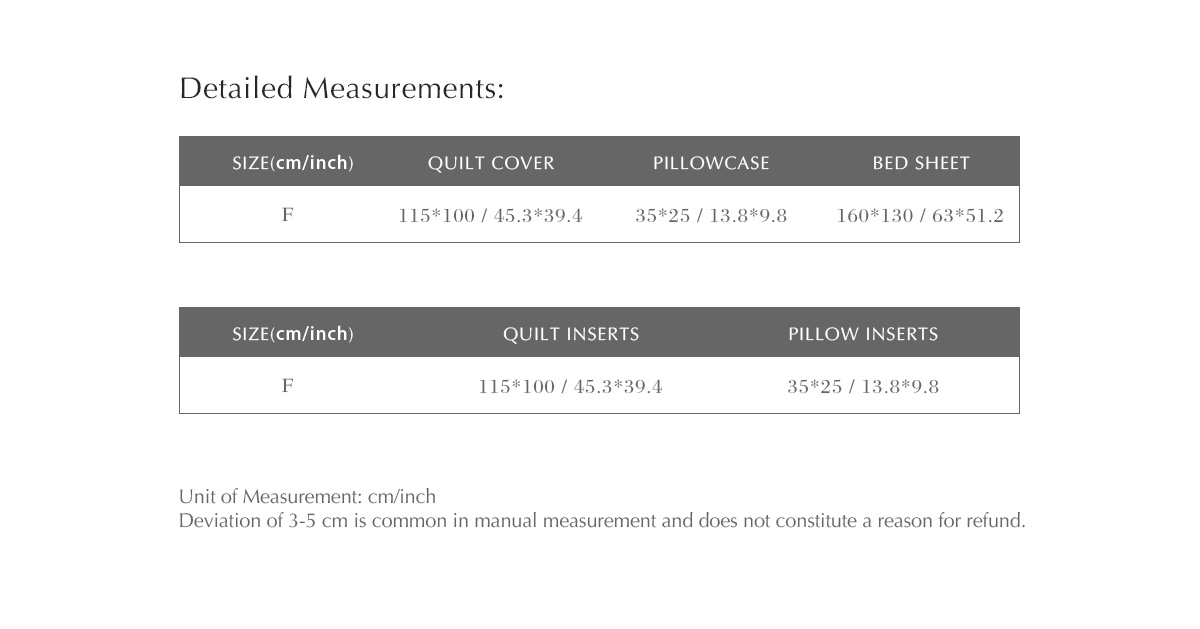Screen dimensions: 1200x629
Task: Select the PILLOW INSERTS column header
Action: (x=863, y=334)
